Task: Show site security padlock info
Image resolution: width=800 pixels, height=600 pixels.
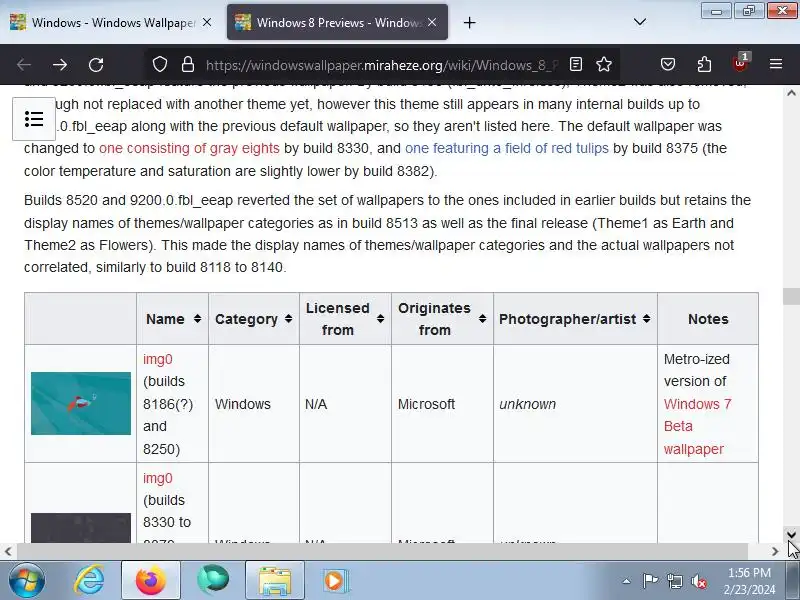Action: pos(188,65)
